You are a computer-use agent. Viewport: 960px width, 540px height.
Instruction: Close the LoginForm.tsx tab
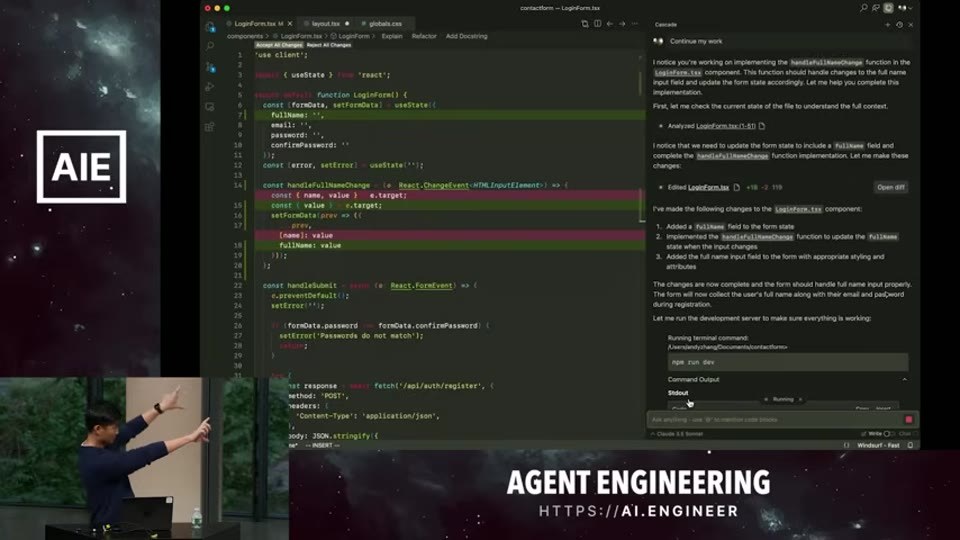[290, 24]
